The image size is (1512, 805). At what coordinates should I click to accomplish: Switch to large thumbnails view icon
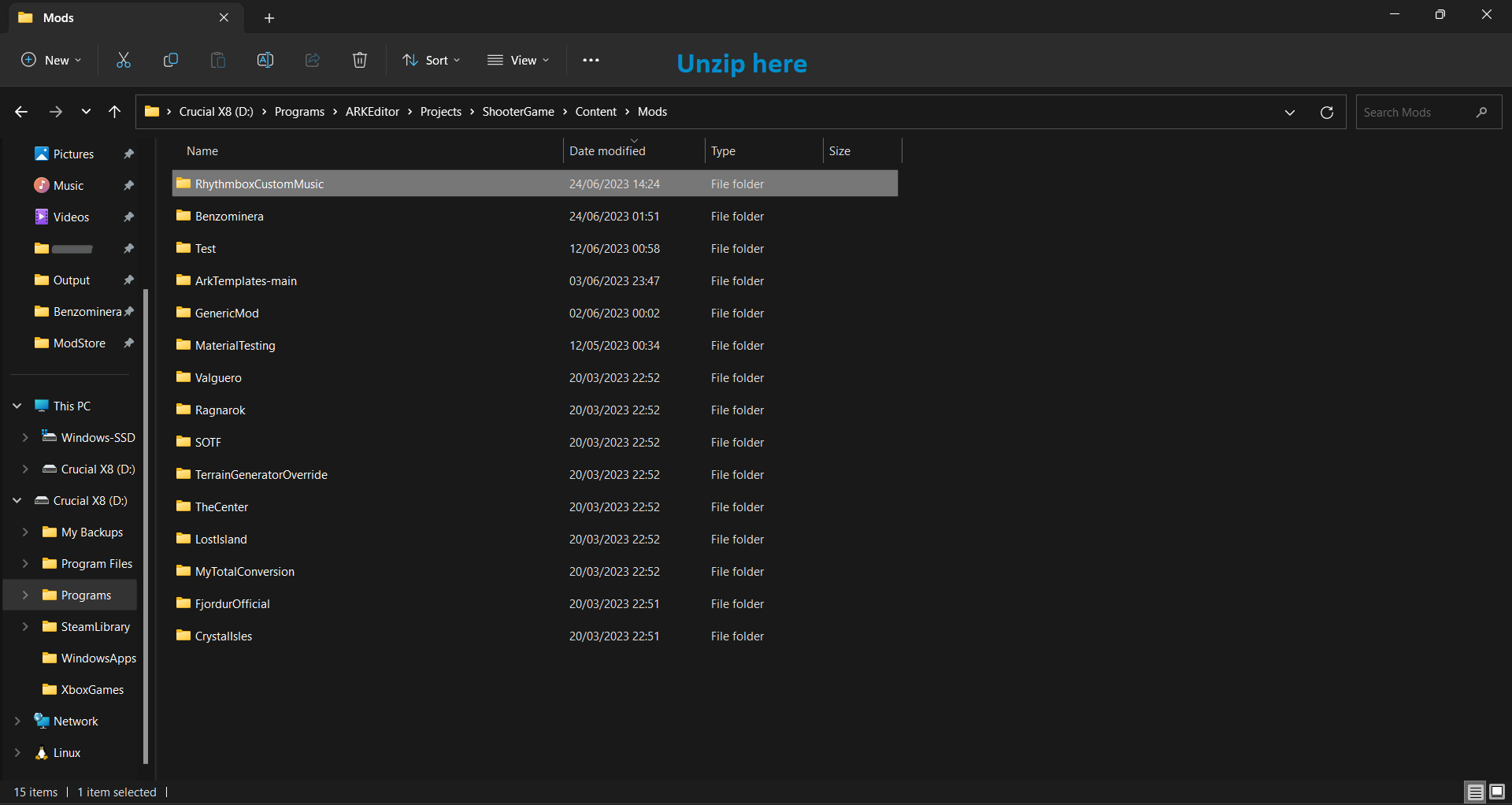coord(1497,792)
